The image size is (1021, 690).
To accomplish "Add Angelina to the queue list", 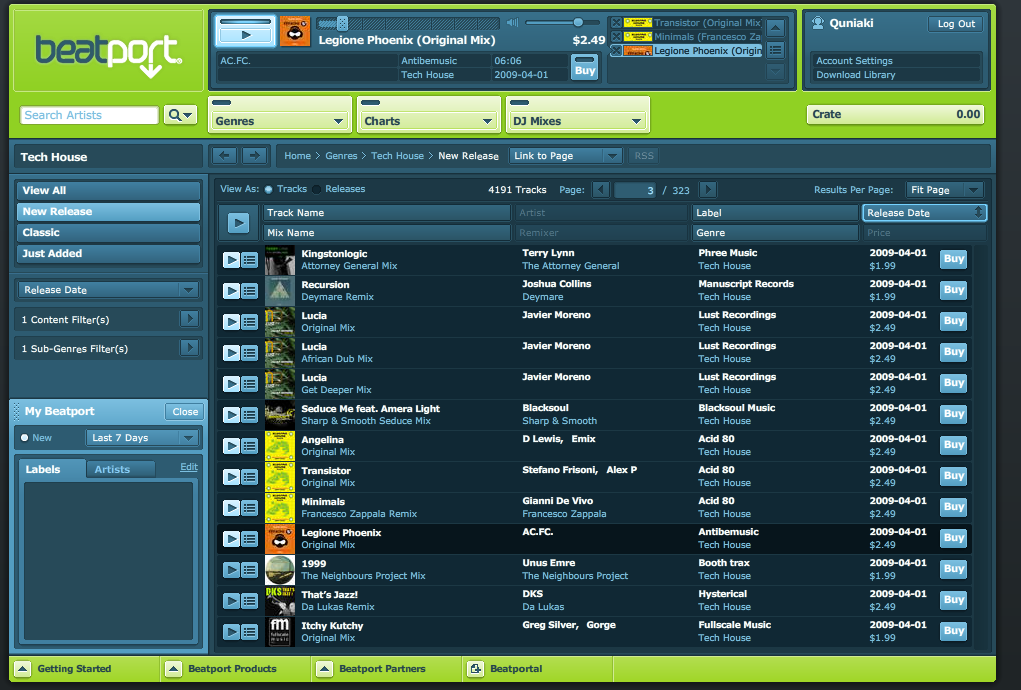I will coord(249,446).
